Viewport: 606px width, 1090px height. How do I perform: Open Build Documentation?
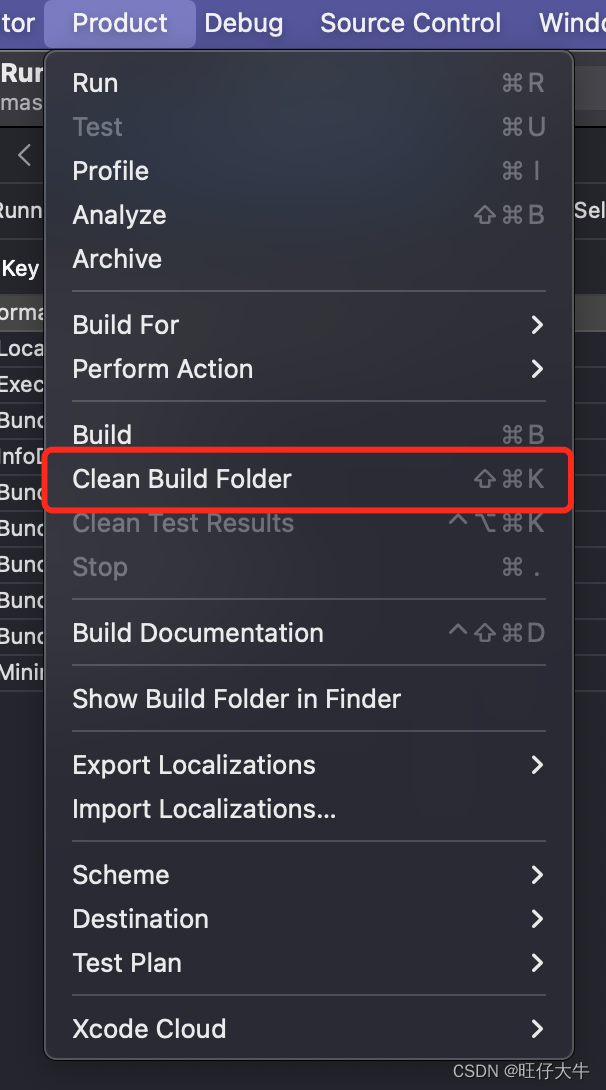[198, 632]
